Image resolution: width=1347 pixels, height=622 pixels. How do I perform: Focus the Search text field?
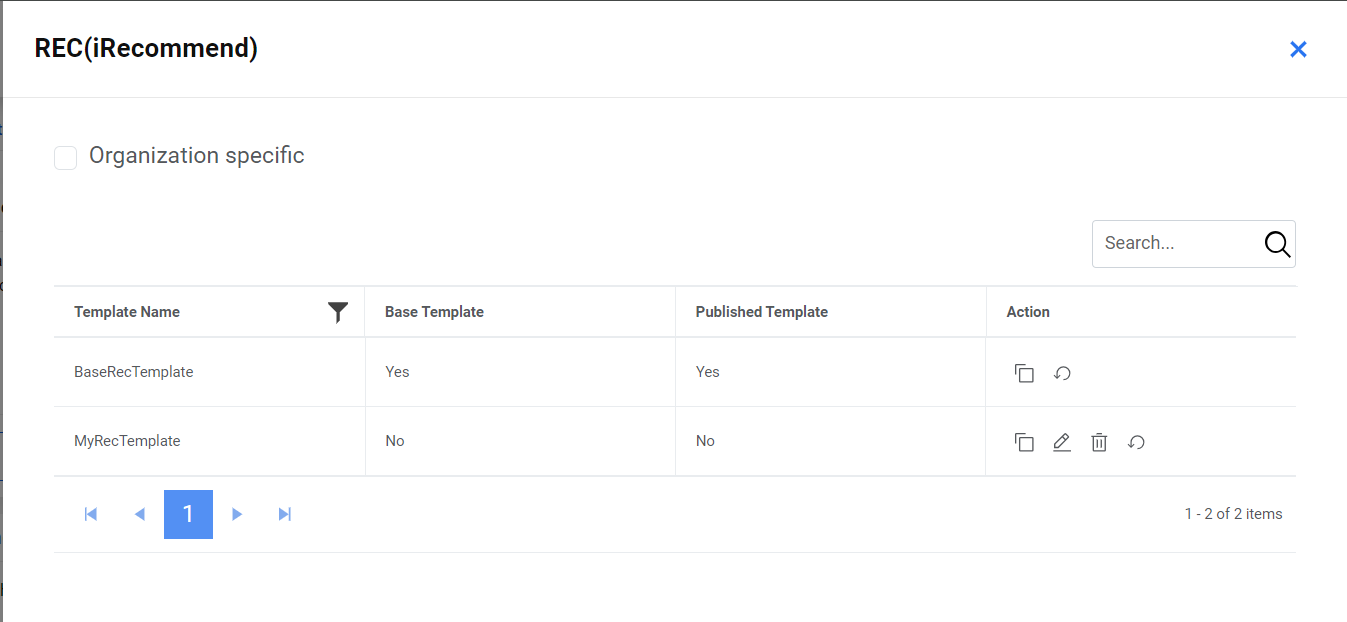tap(1176, 244)
